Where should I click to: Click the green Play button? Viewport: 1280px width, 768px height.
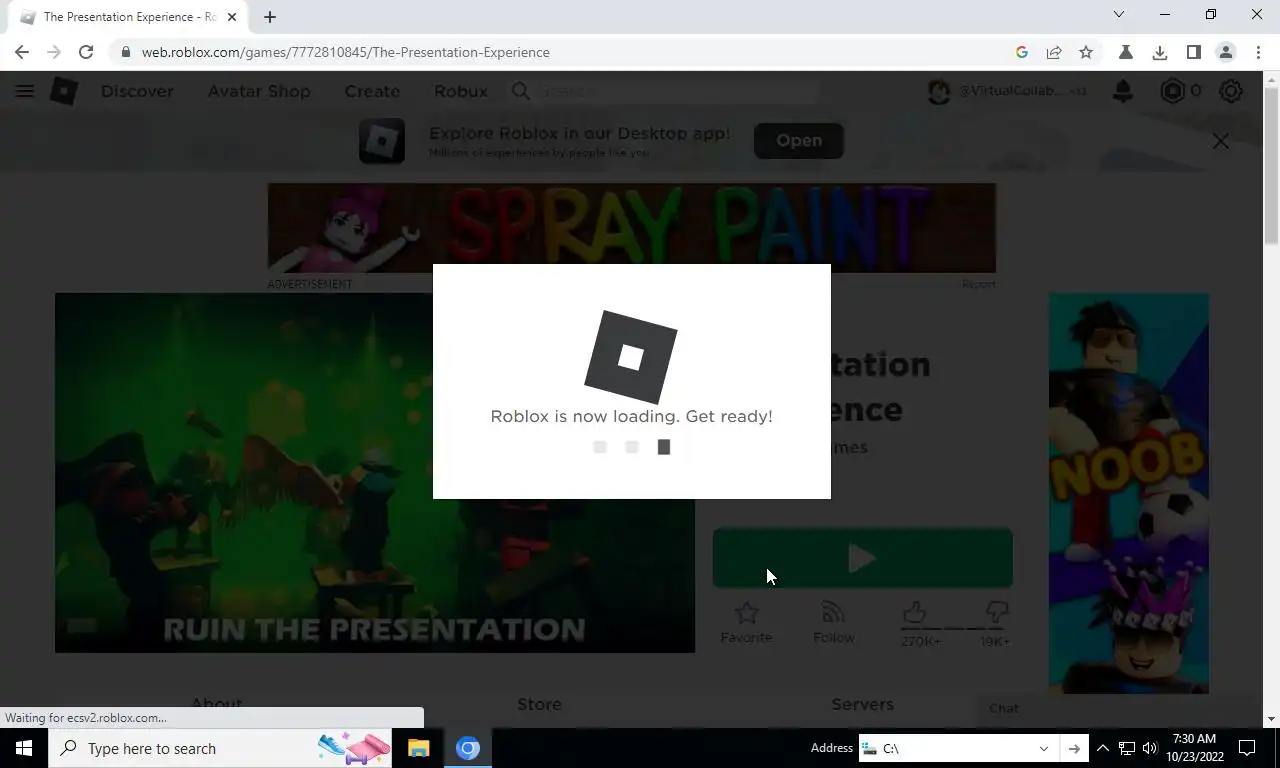pyautogui.click(x=862, y=558)
